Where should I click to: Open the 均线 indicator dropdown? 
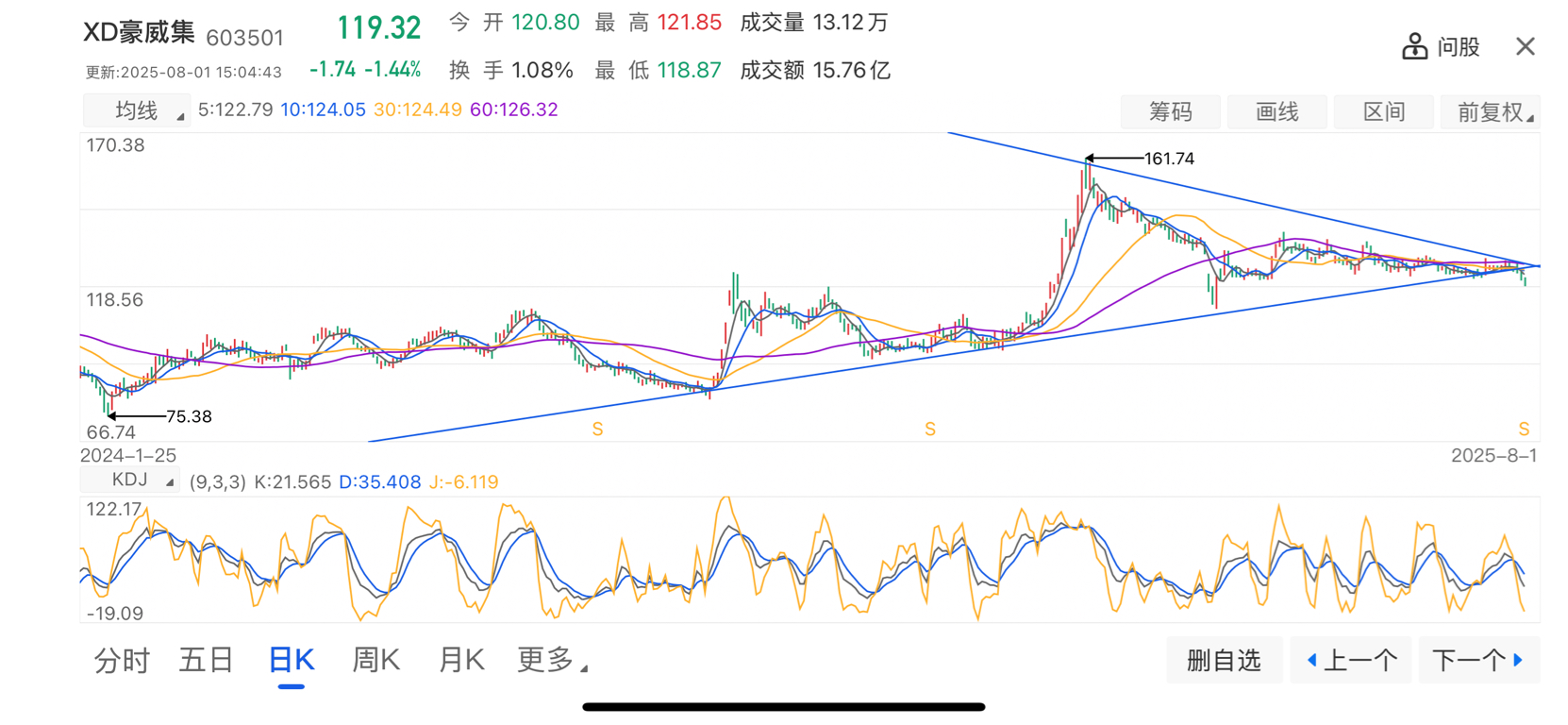tap(137, 110)
